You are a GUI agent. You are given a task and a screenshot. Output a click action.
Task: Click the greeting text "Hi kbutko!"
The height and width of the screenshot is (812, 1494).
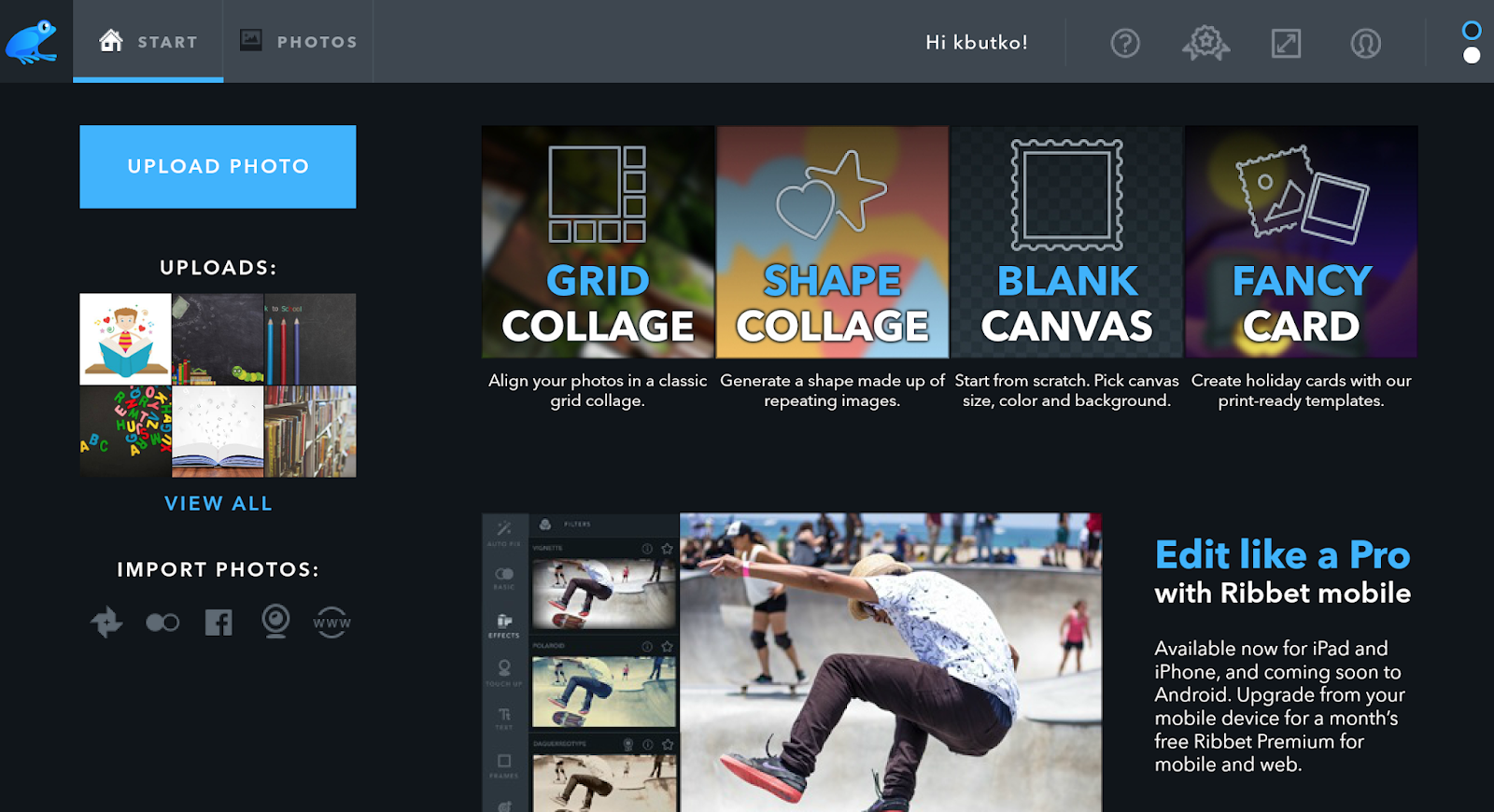[977, 42]
